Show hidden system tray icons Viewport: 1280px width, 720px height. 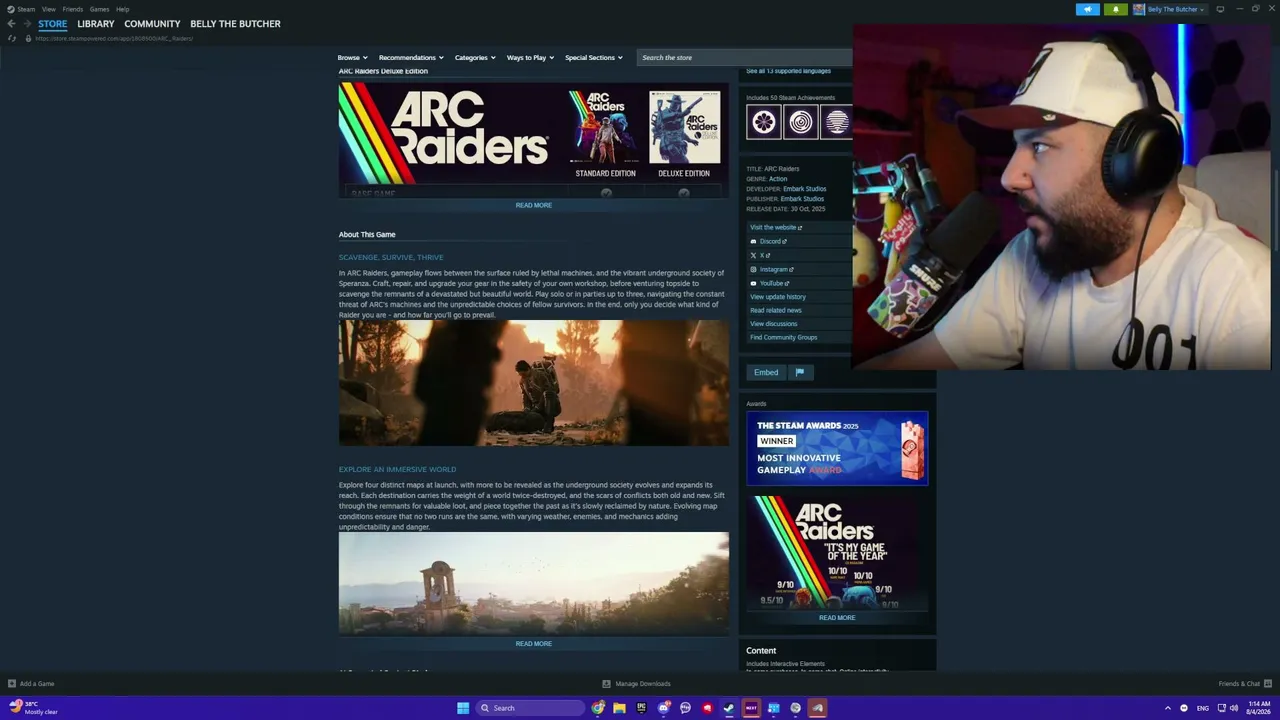(1167, 708)
